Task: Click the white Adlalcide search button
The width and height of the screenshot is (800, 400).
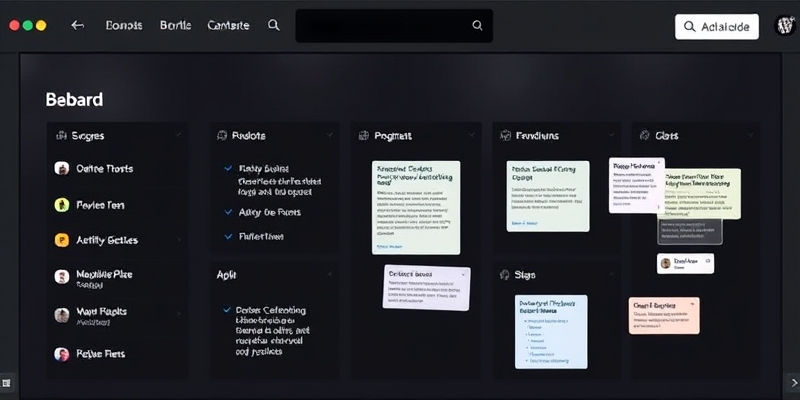Action: [x=717, y=27]
